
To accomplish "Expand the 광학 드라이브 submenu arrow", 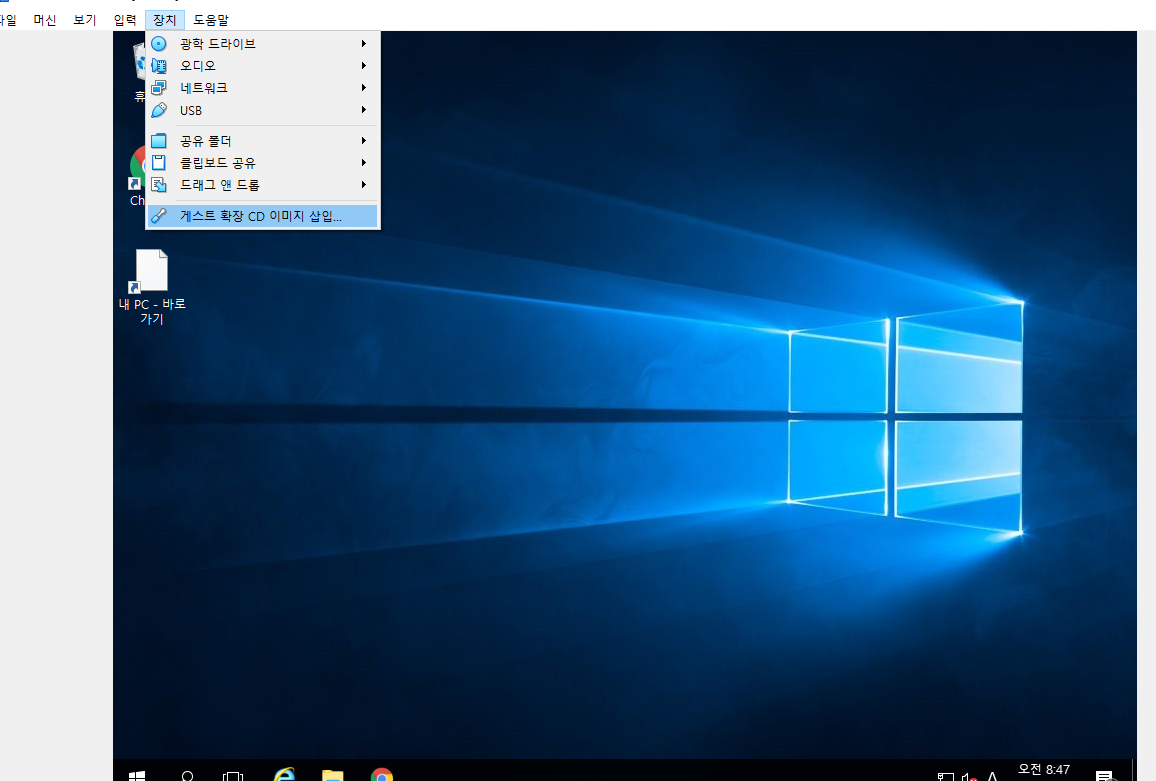I will 363,44.
